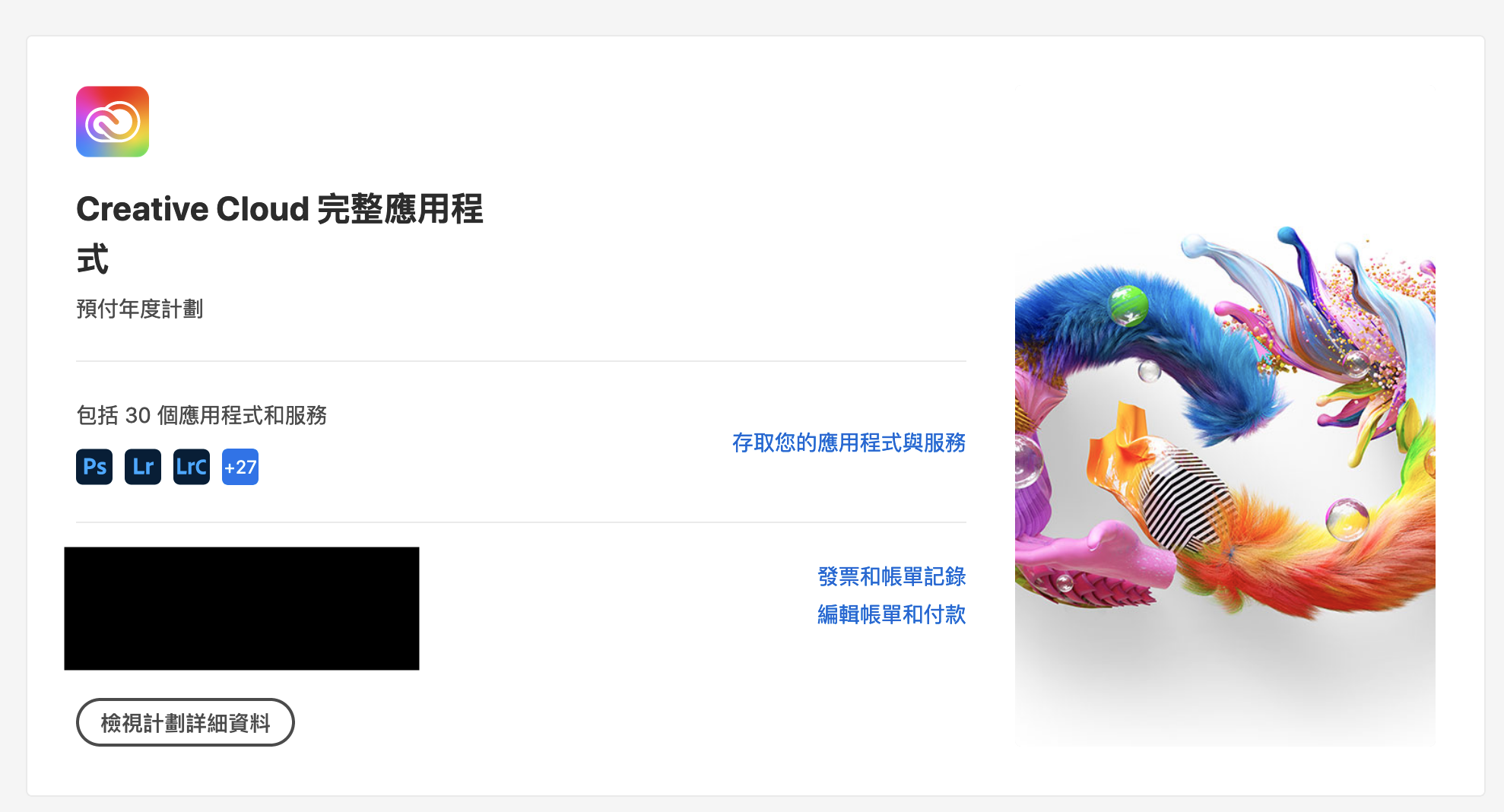The width and height of the screenshot is (1504, 812).
Task: Select the Lightroom Lr app icon
Action: [143, 467]
